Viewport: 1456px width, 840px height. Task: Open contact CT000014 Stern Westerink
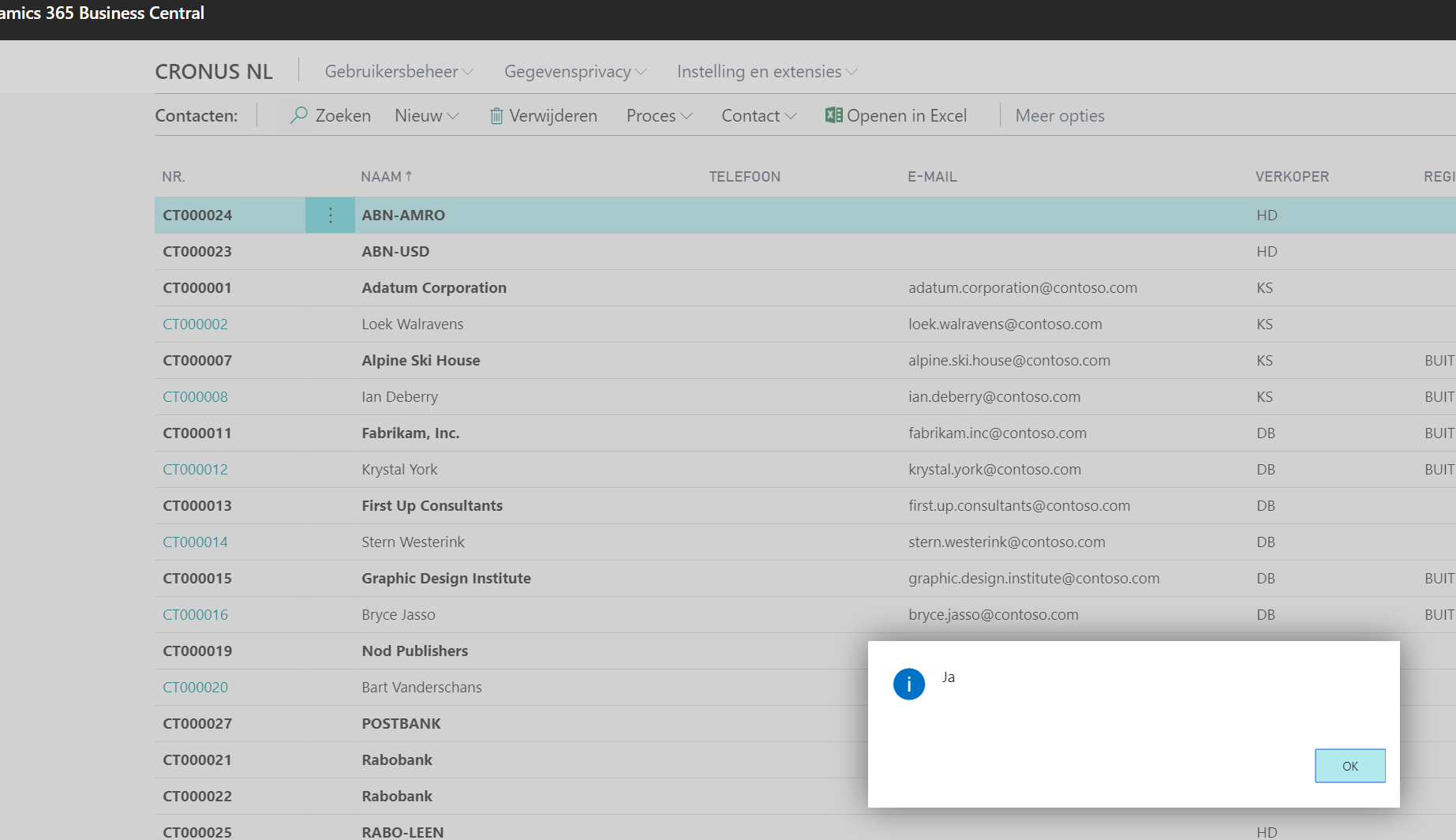tap(195, 542)
